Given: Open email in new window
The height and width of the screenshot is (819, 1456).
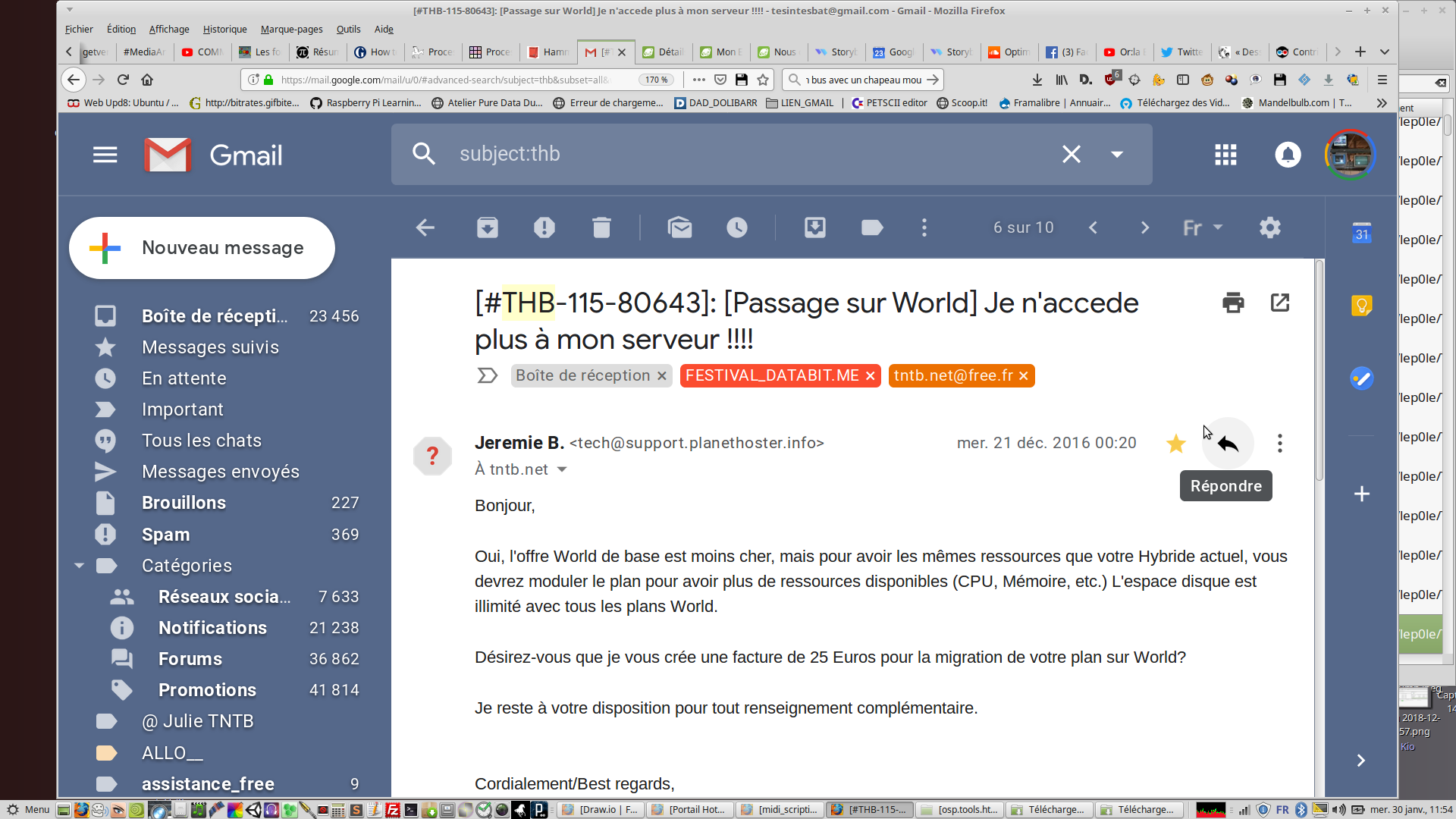Looking at the screenshot, I should pyautogui.click(x=1280, y=303).
